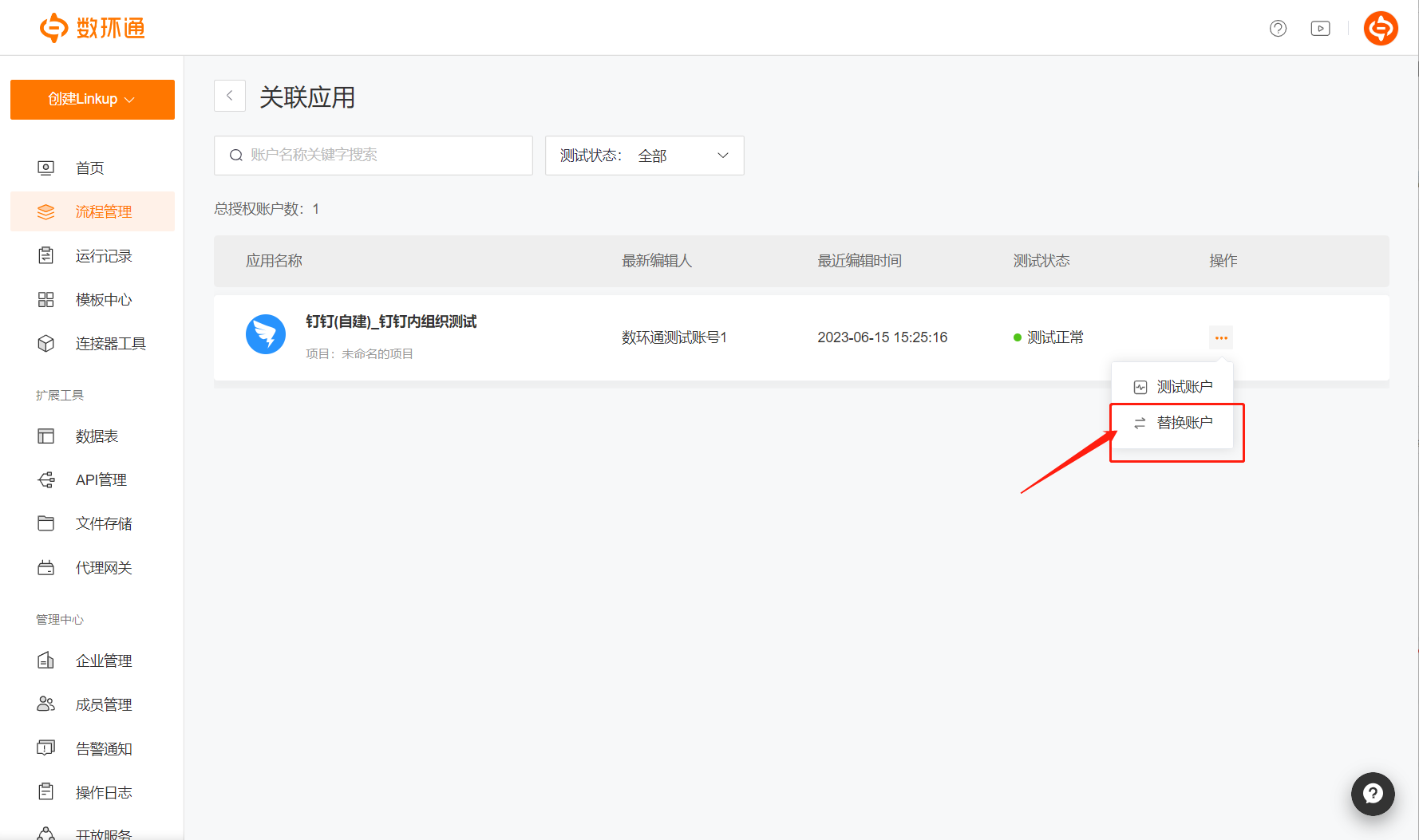
Task: Go to 首页 in the sidebar
Action: 89,168
